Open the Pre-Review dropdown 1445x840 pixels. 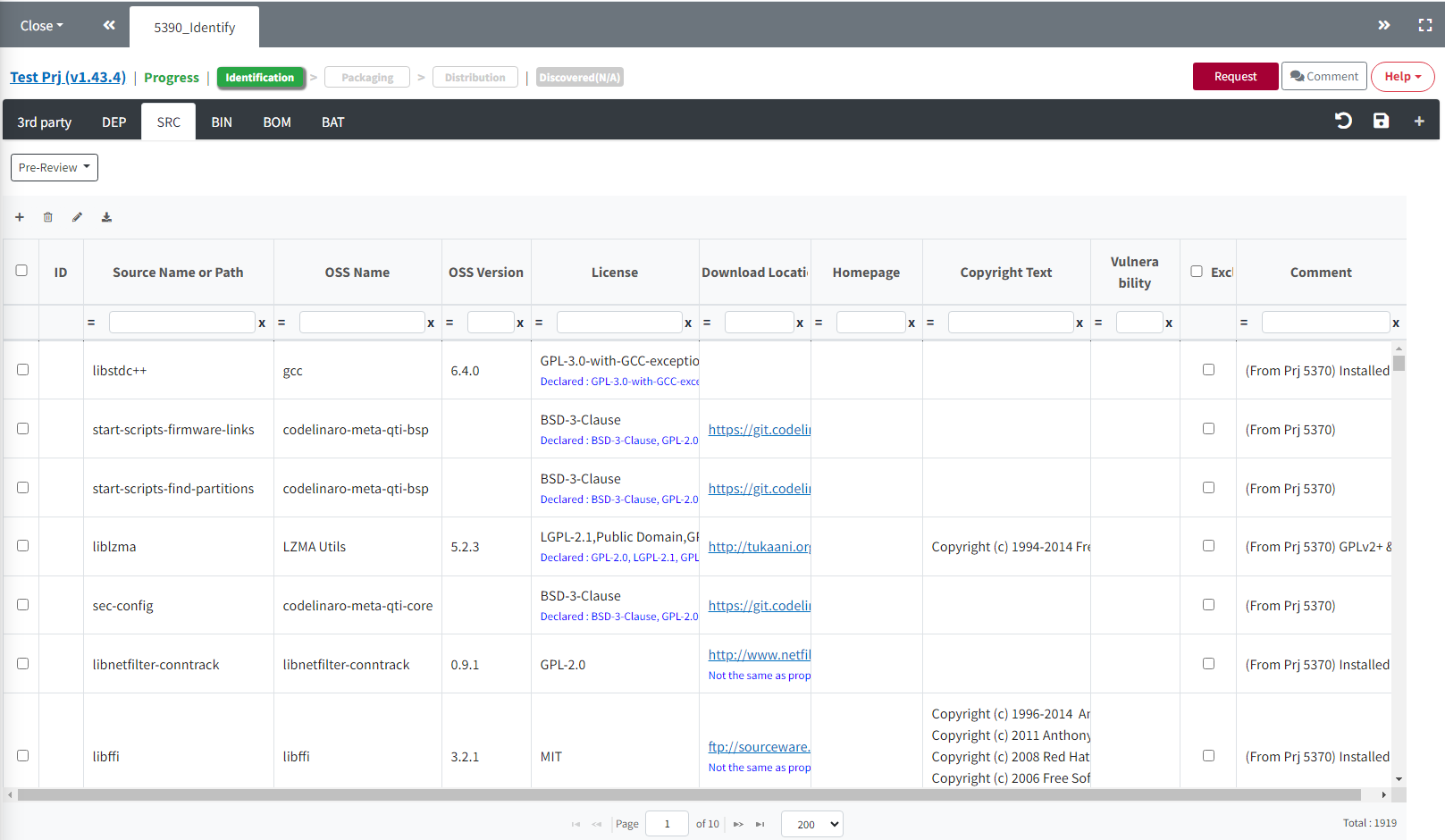click(55, 167)
